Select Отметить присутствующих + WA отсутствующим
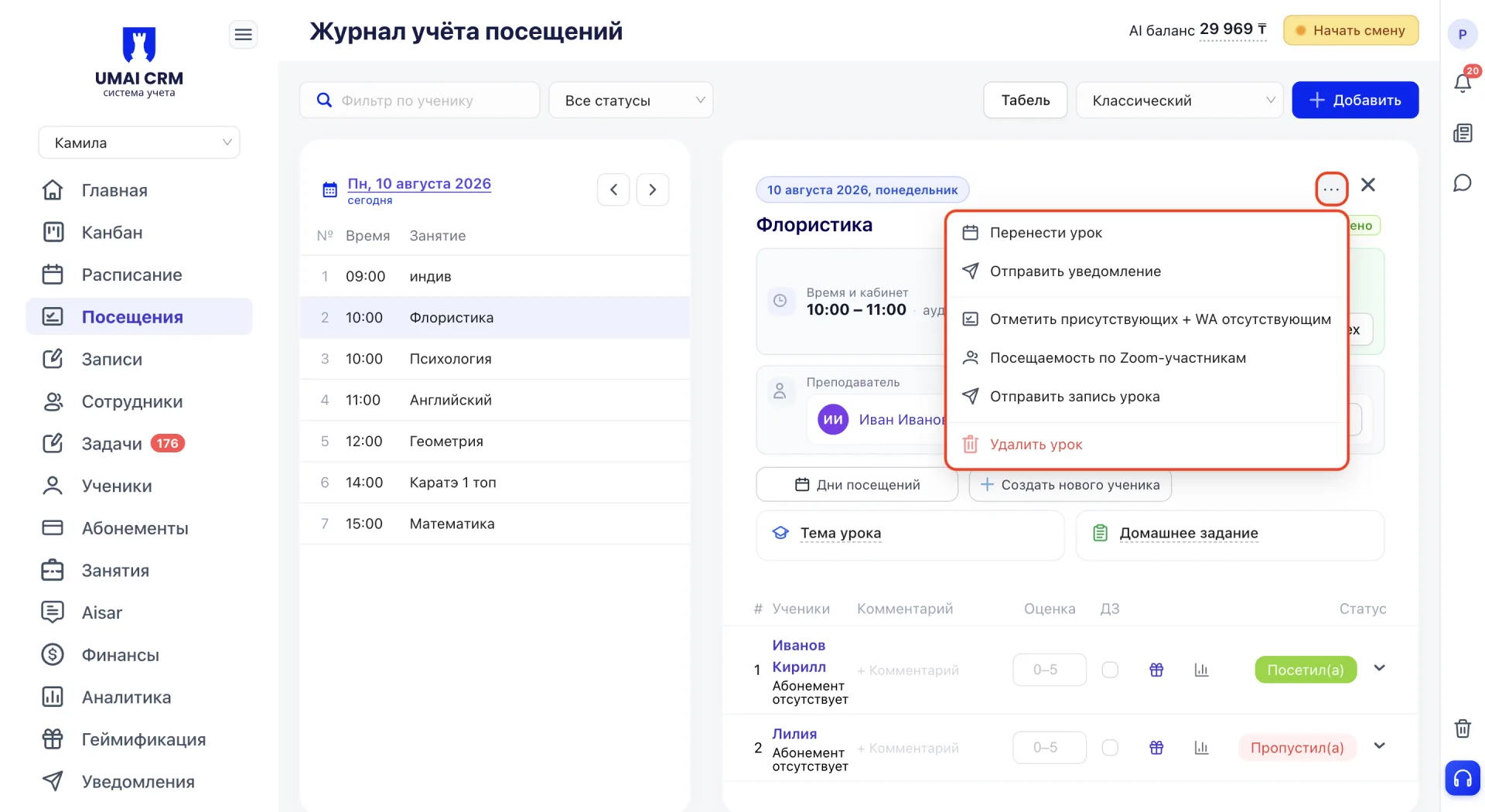This screenshot has width=1485, height=812. (x=1147, y=319)
